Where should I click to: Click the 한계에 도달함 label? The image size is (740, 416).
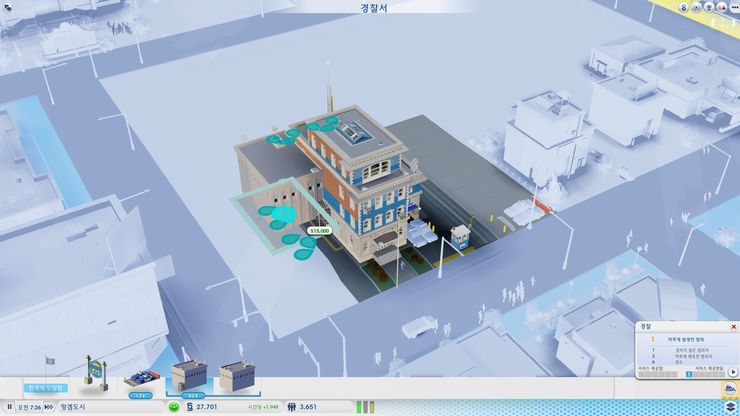point(46,388)
